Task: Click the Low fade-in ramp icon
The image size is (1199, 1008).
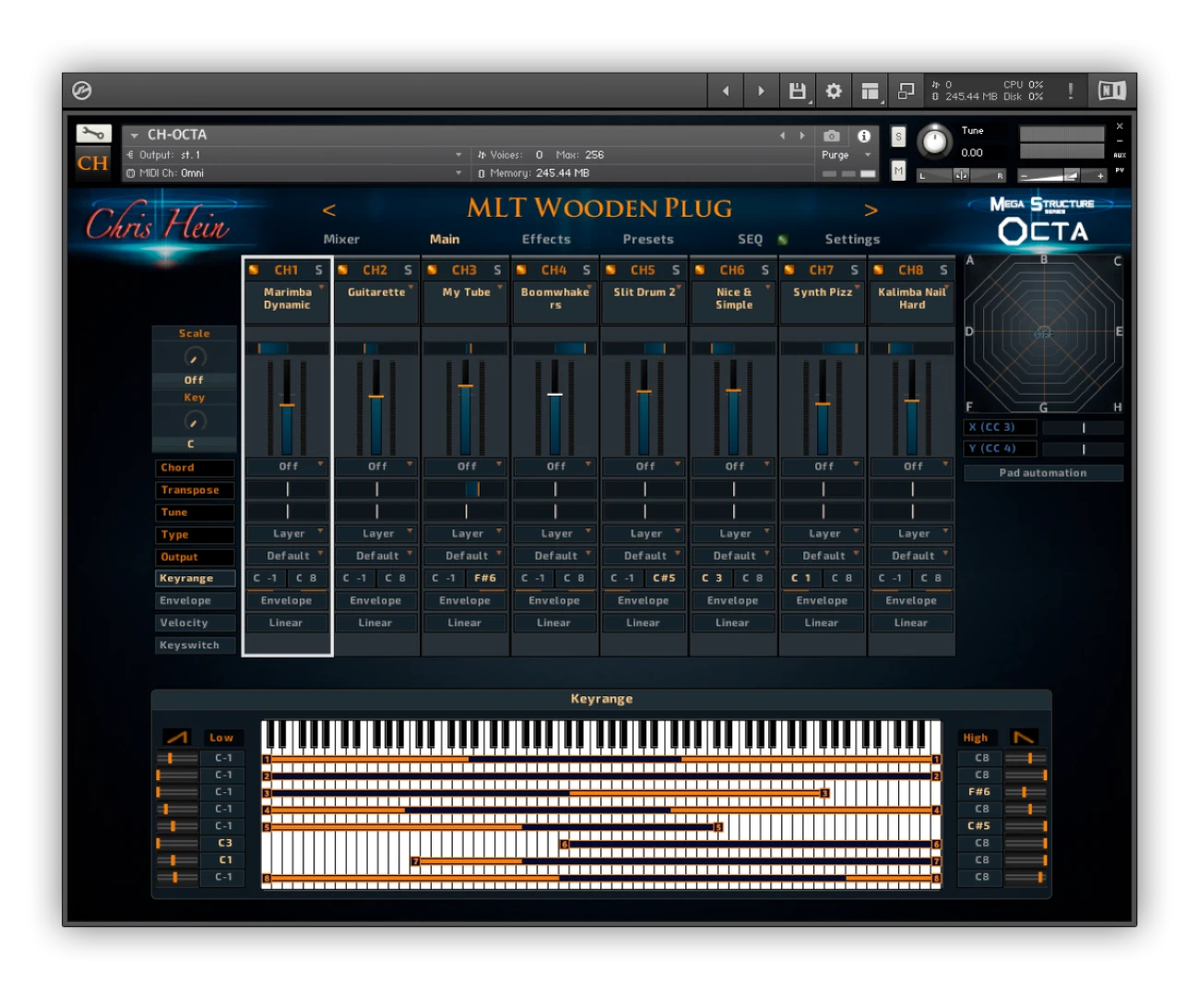Action: tap(176, 737)
